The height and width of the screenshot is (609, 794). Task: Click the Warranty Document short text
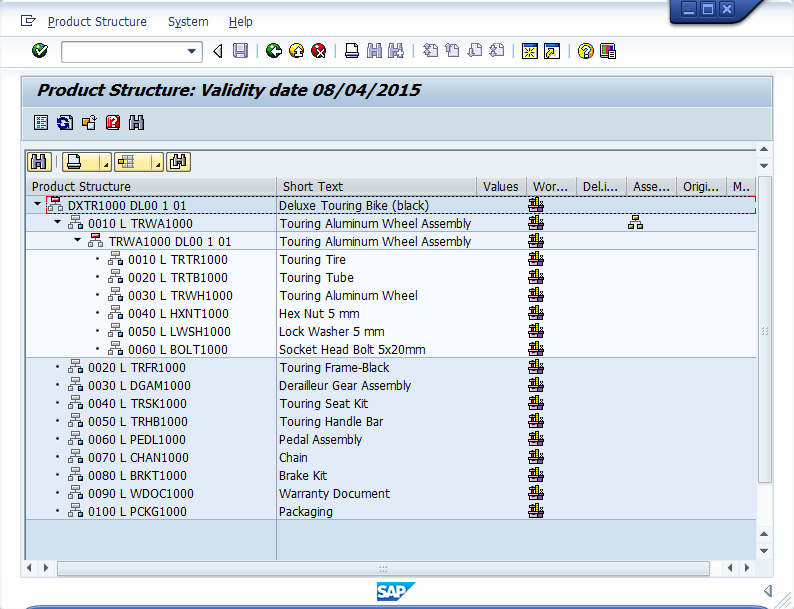click(x=335, y=494)
